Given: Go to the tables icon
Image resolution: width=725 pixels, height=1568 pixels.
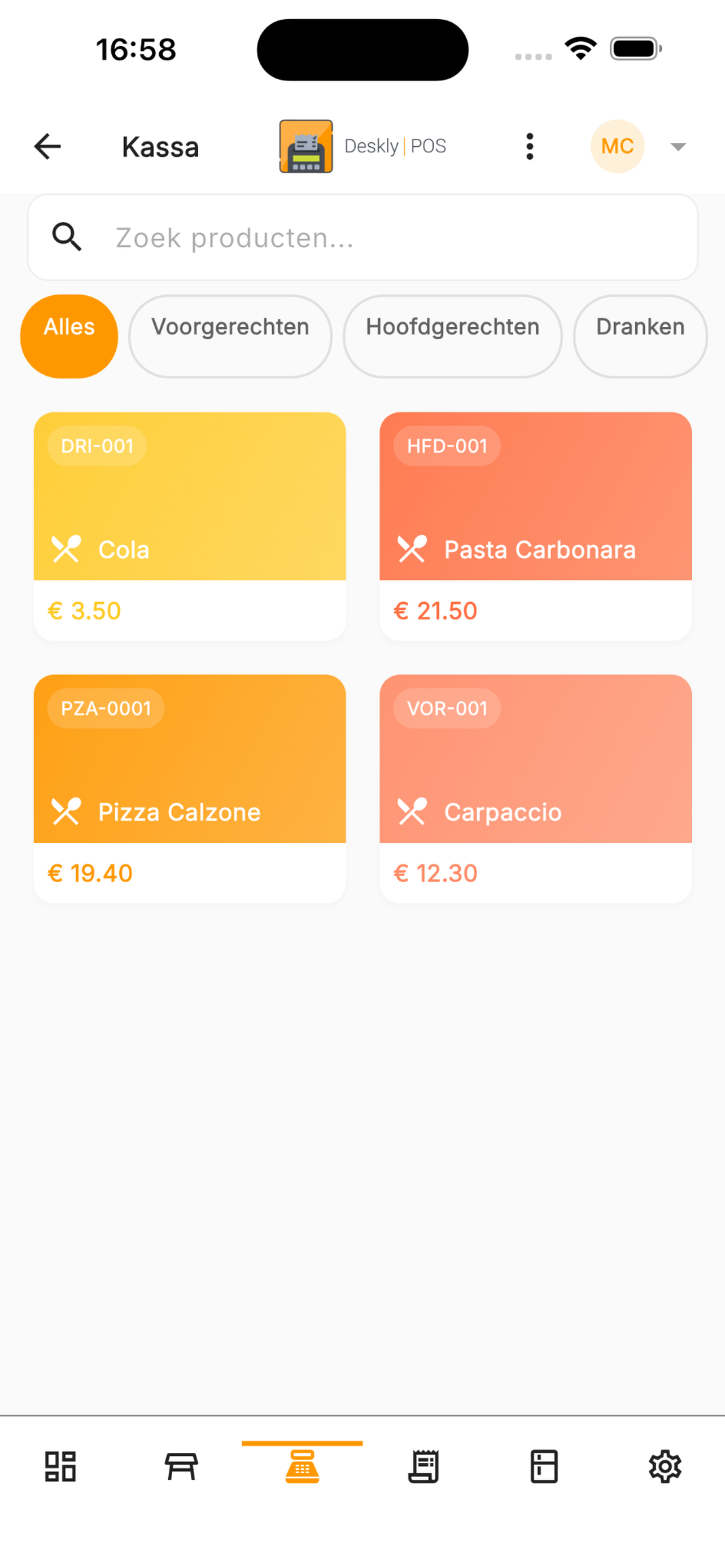Looking at the screenshot, I should click(181, 1466).
